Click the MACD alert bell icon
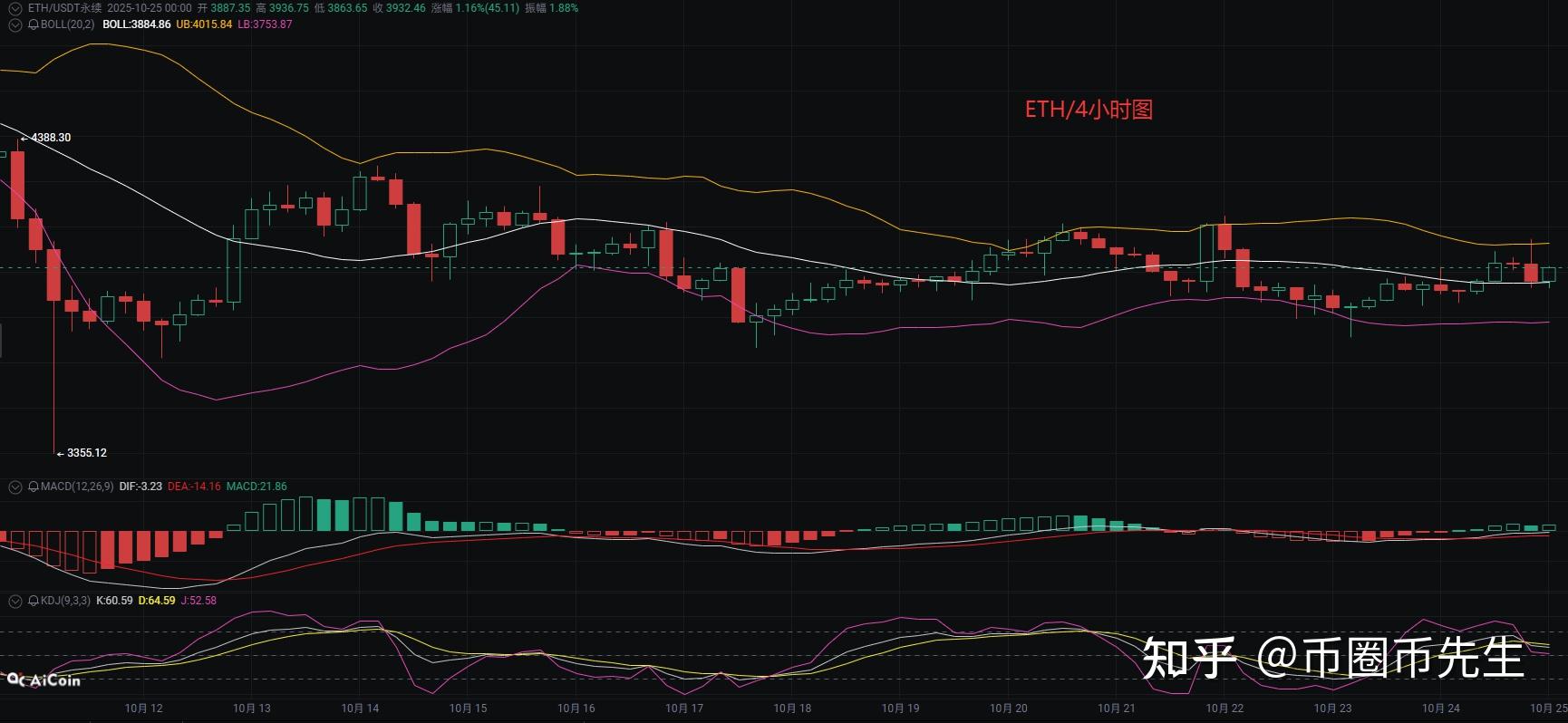 [x=34, y=487]
